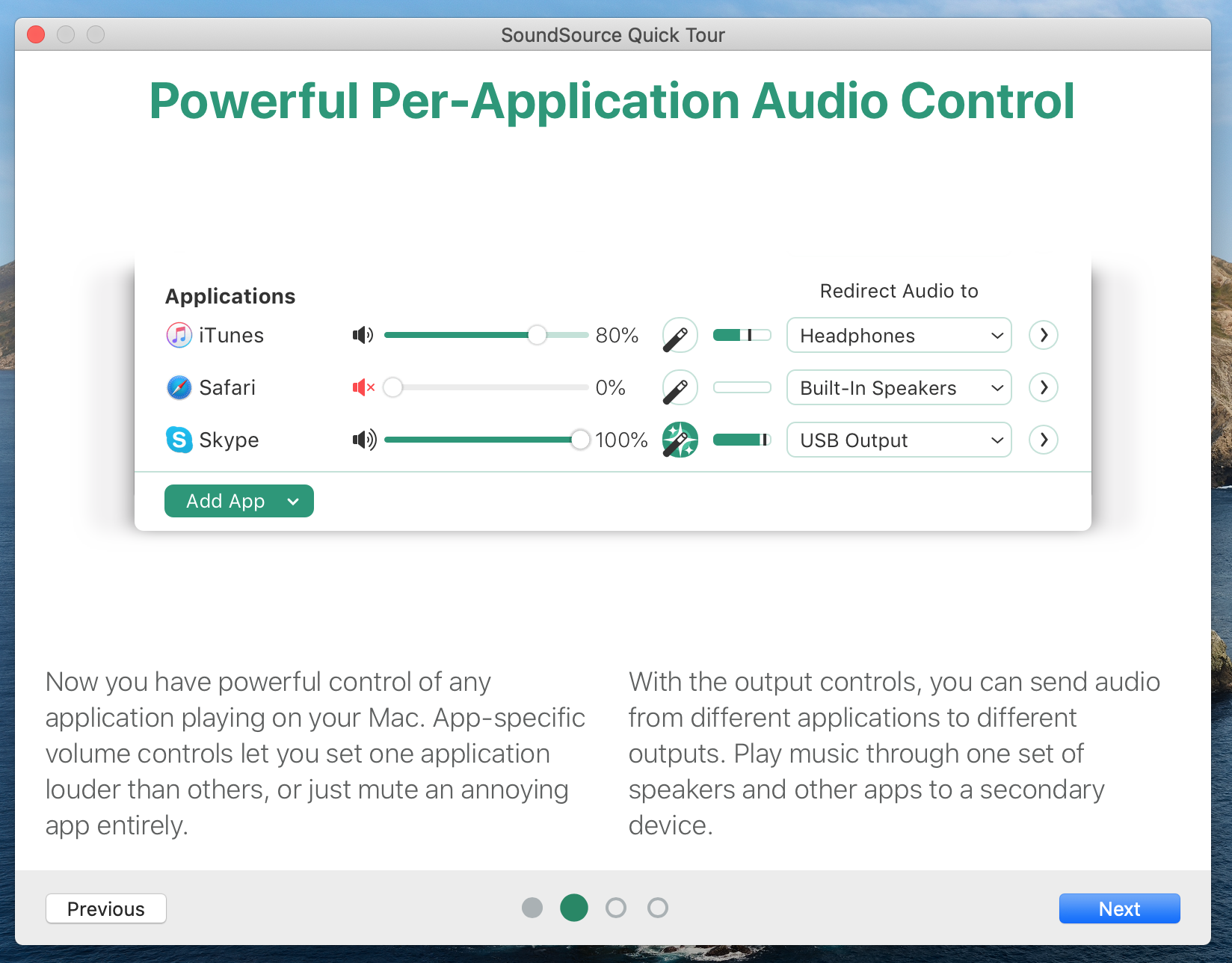
Task: Click the iTunes audio level meter
Action: pos(742,335)
